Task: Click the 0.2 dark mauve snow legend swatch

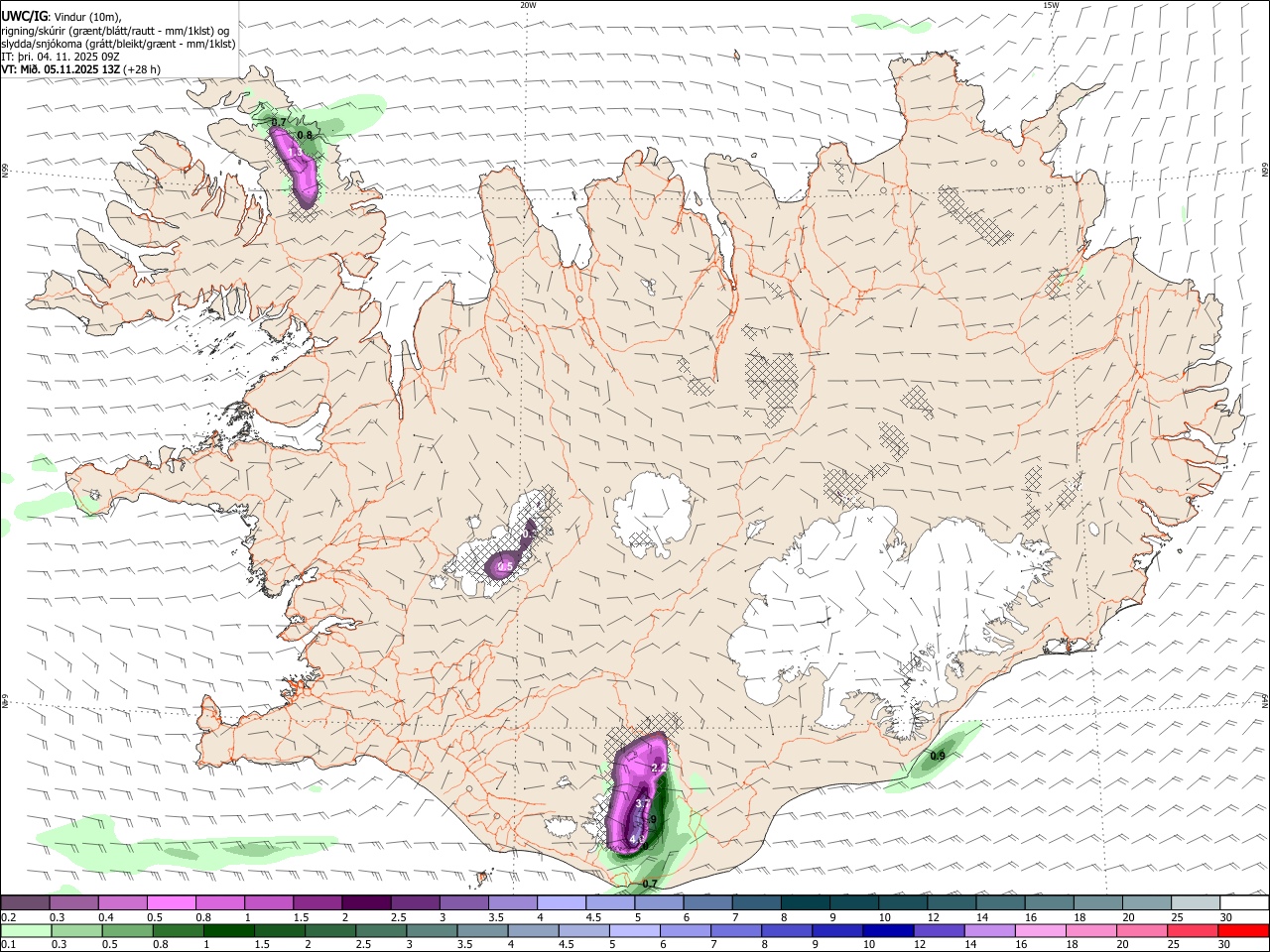Action: click(25, 903)
